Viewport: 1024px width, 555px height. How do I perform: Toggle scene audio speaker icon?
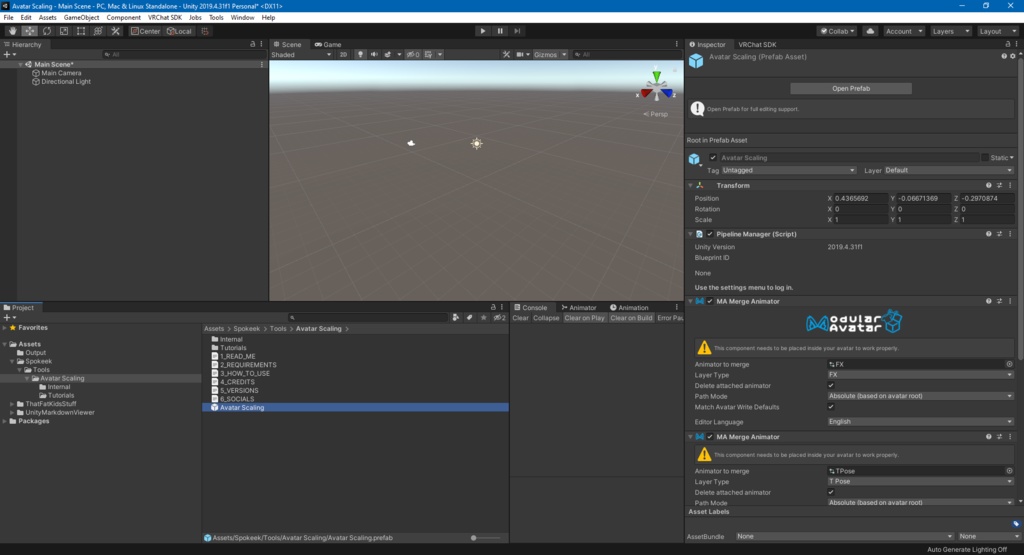click(374, 54)
